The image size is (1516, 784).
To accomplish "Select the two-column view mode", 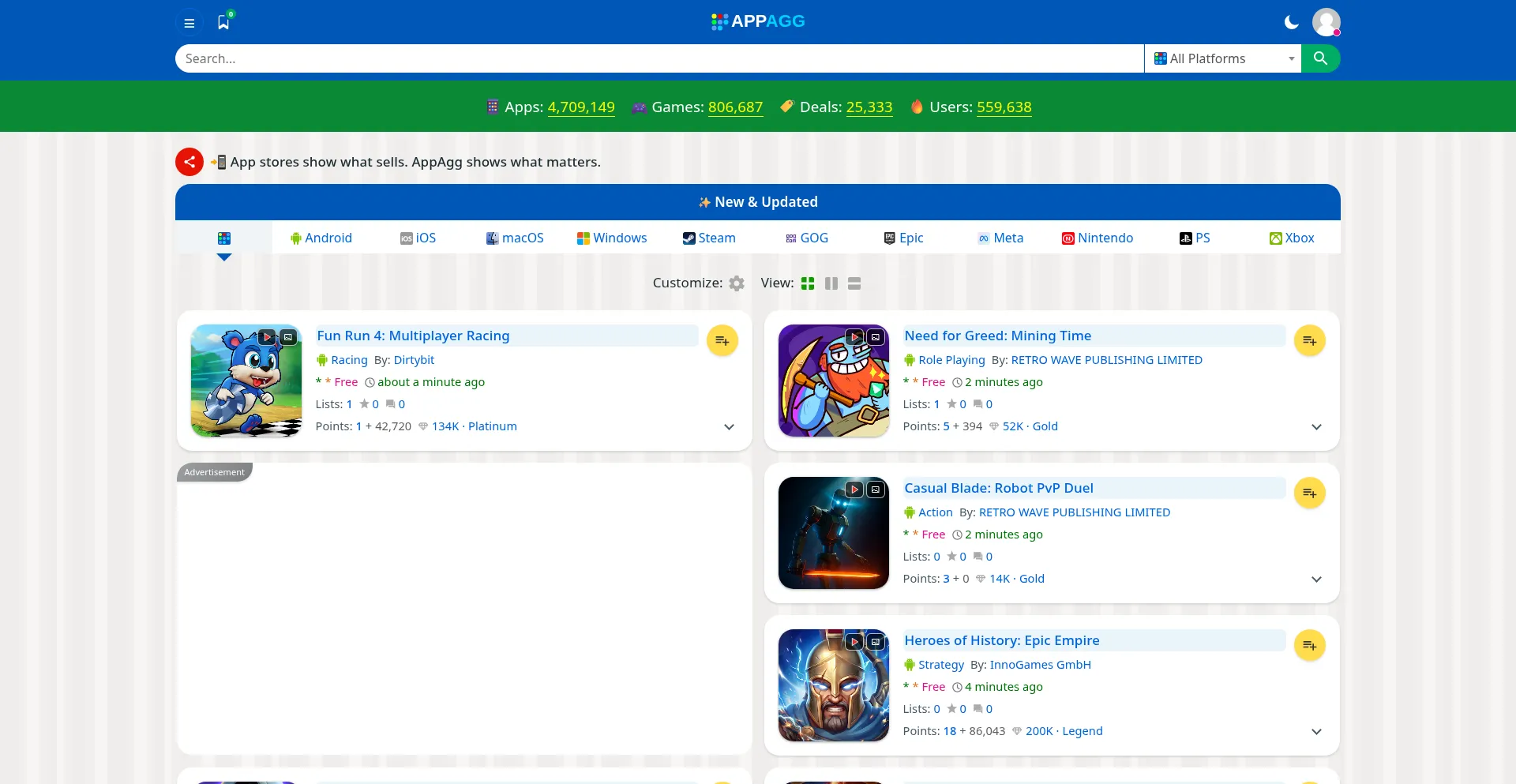I will click(831, 283).
